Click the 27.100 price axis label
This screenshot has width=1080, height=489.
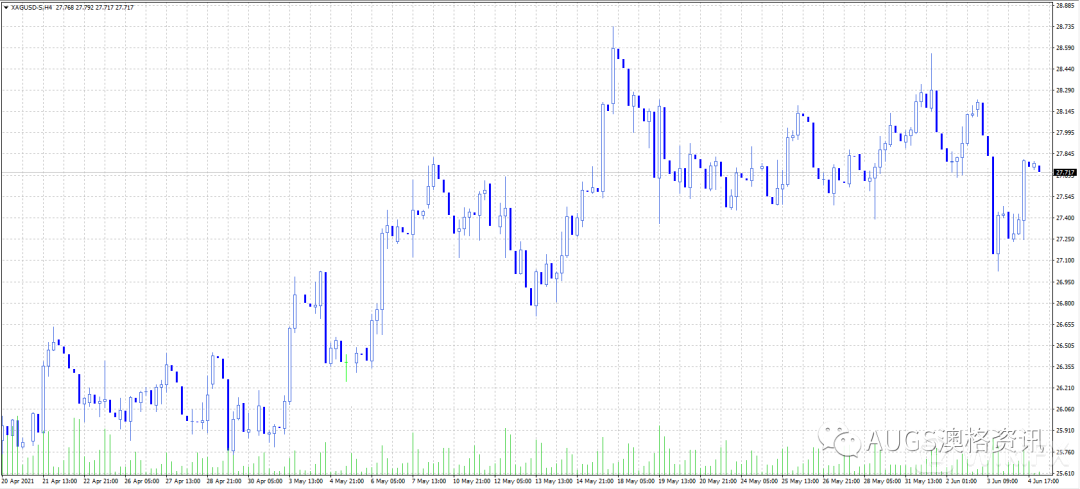click(1064, 260)
